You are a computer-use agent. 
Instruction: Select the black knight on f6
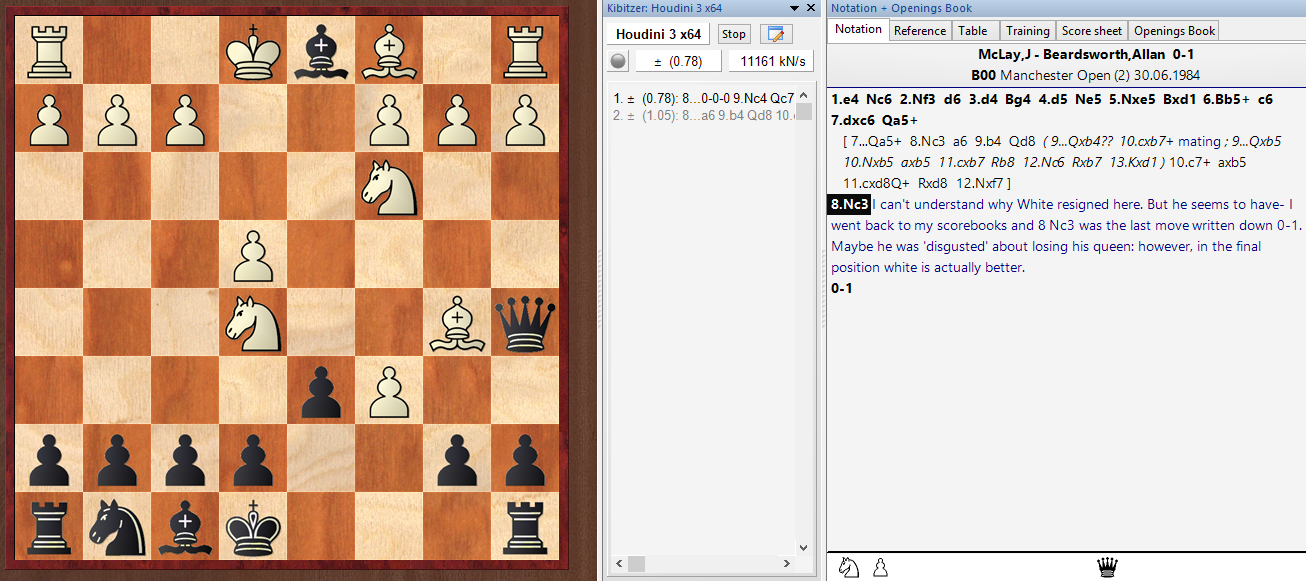click(389, 184)
